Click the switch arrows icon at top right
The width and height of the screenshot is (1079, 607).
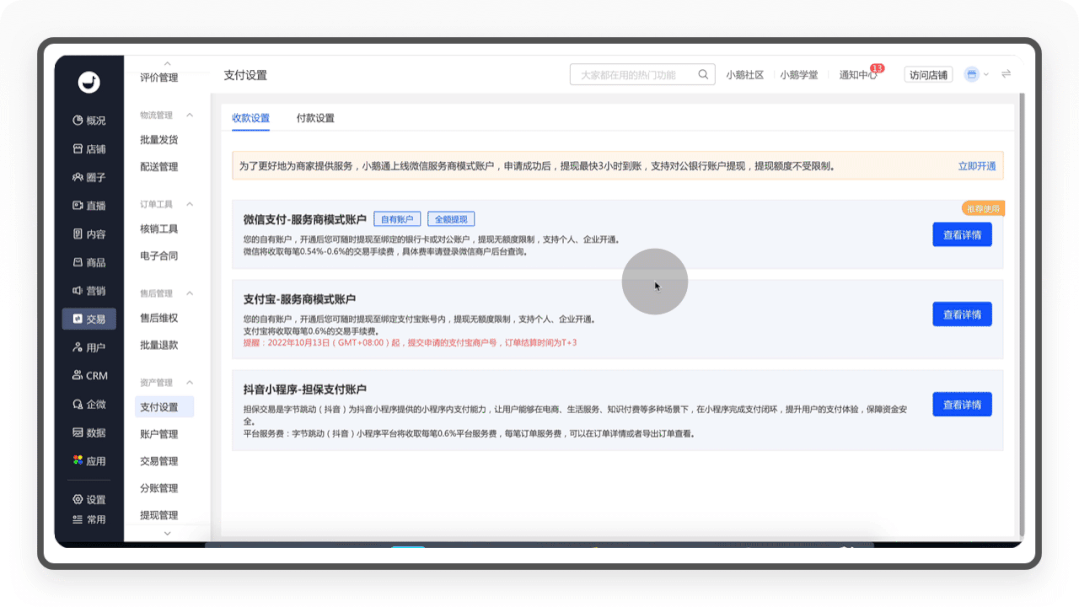point(1006,74)
